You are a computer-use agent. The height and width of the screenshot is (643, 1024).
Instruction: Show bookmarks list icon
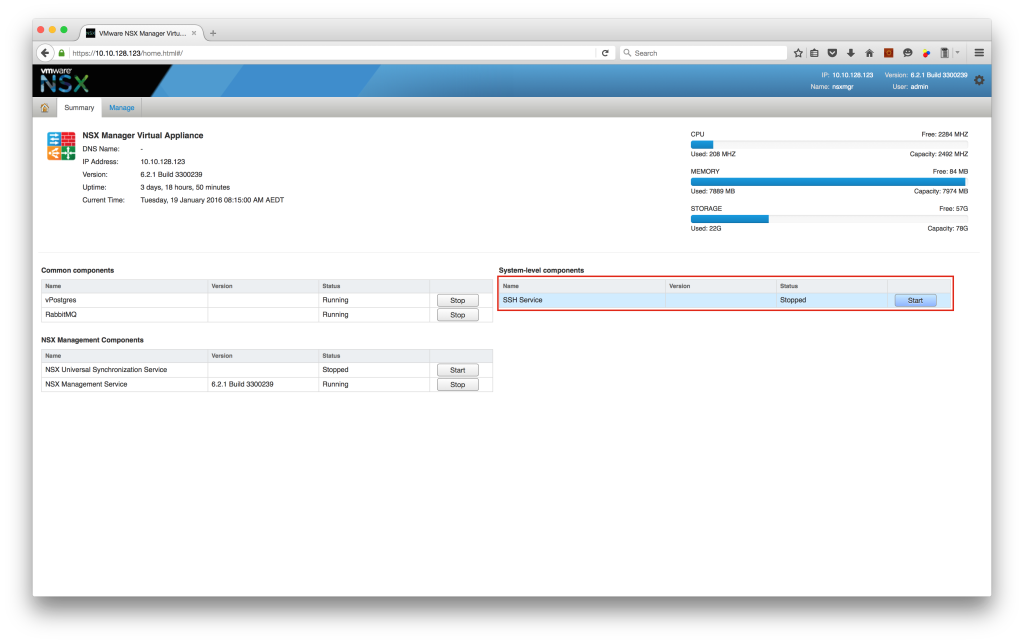814,53
